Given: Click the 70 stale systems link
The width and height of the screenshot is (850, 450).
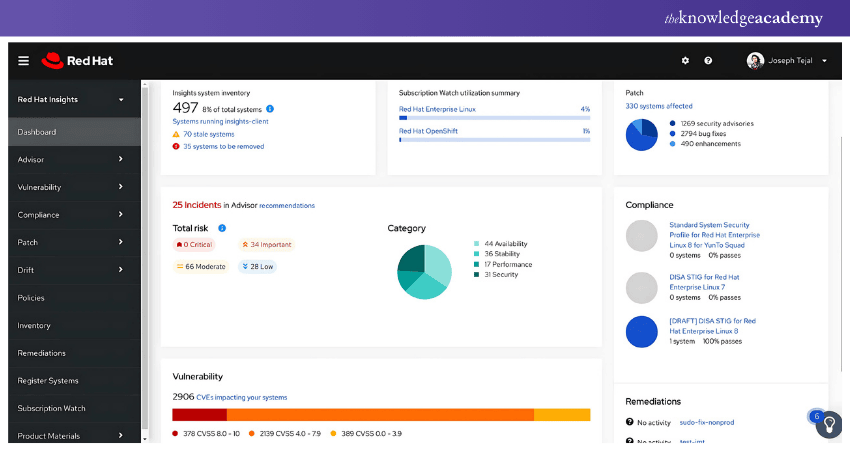Looking at the screenshot, I should [x=208, y=134].
